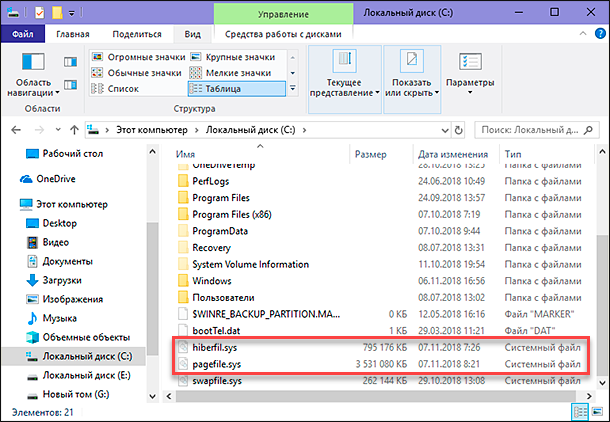
Task: Toggle the Details pane icon
Action: tap(70, 84)
